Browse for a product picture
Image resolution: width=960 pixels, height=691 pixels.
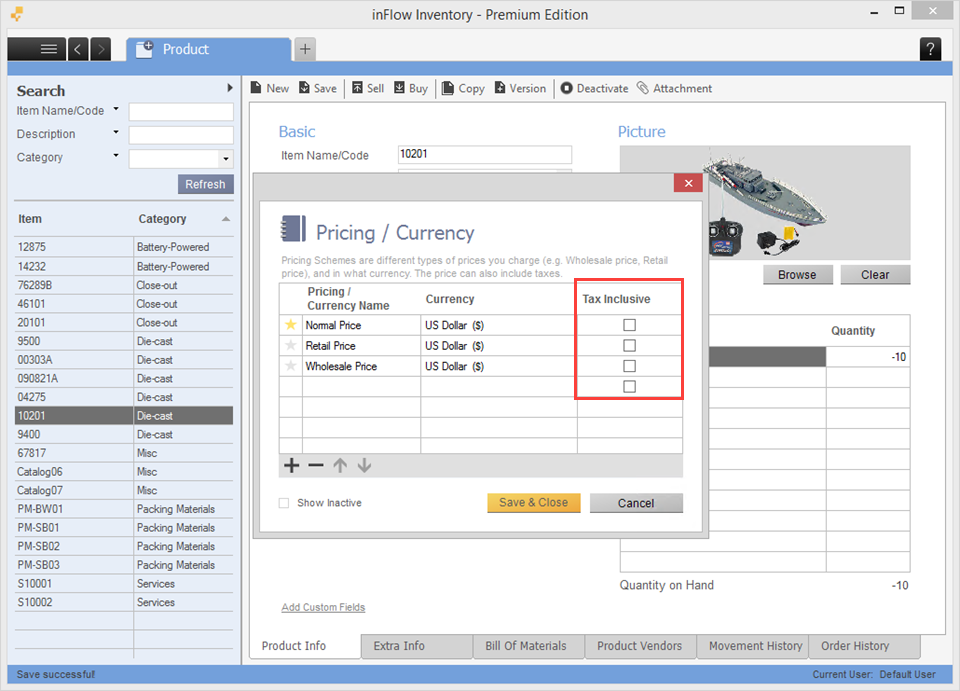[x=797, y=275]
